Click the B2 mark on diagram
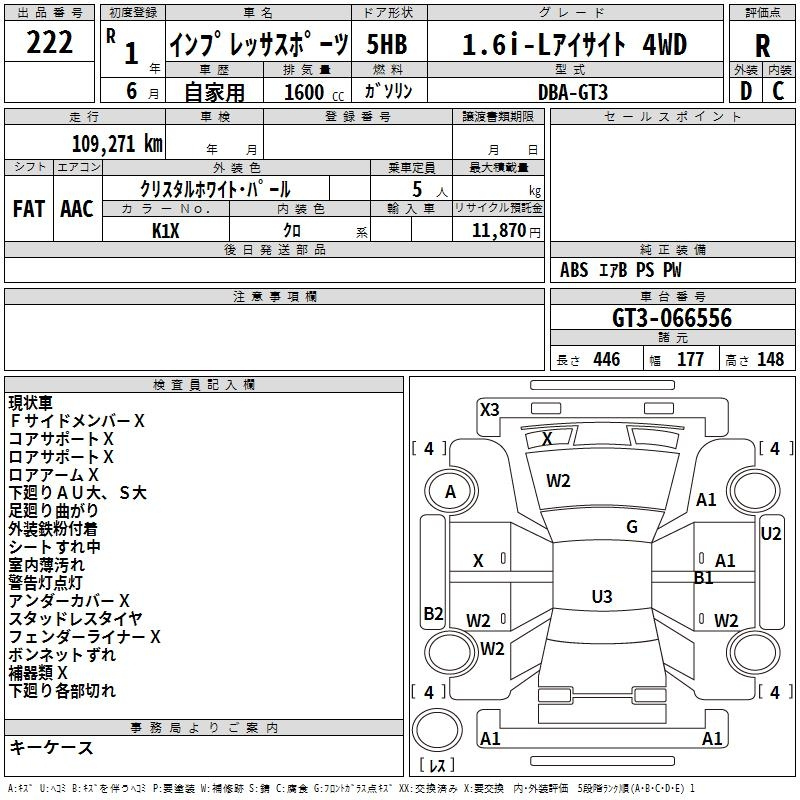This screenshot has width=800, height=800. point(433,613)
